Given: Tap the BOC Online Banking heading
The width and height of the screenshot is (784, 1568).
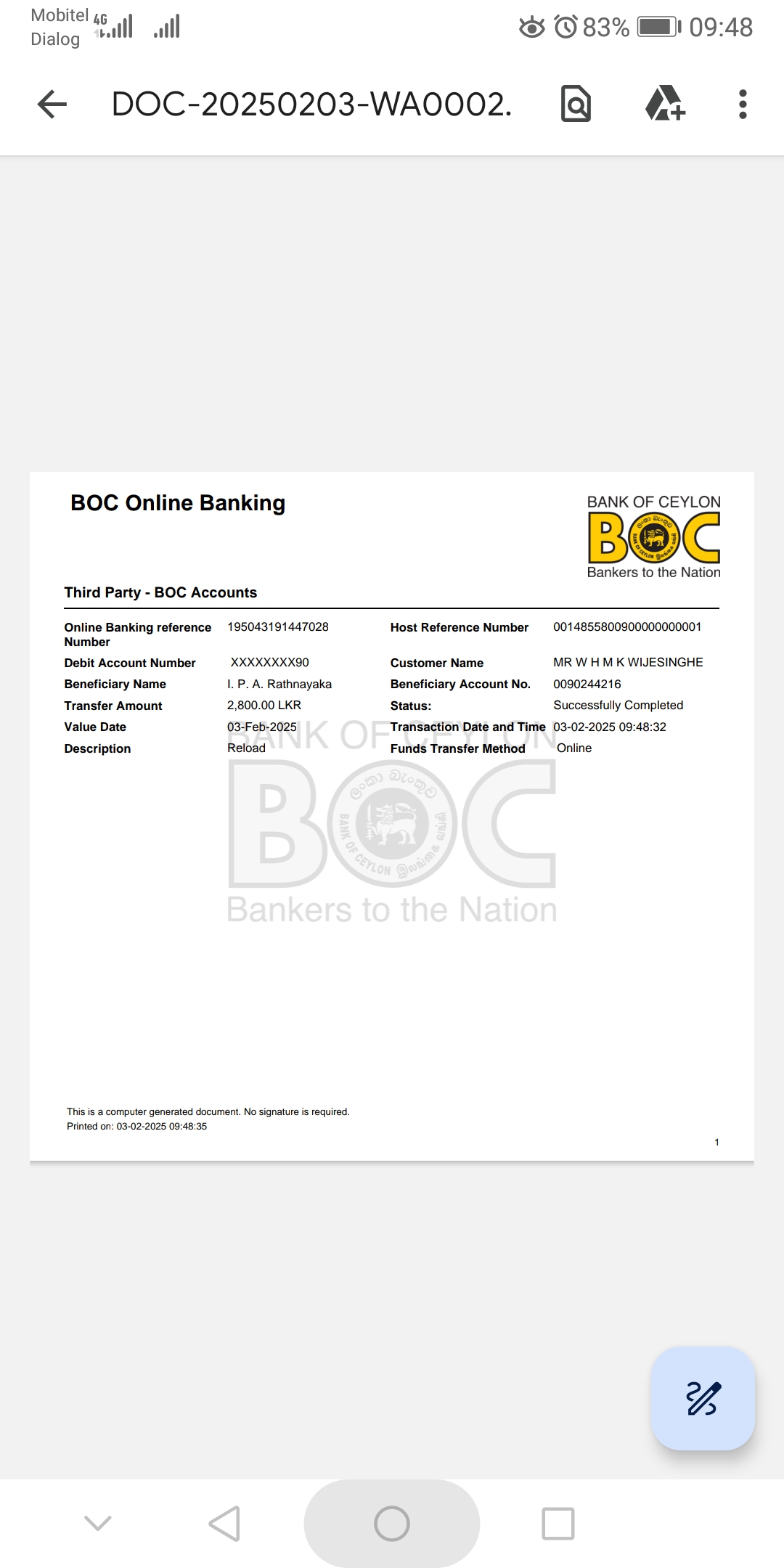Looking at the screenshot, I should 178,503.
